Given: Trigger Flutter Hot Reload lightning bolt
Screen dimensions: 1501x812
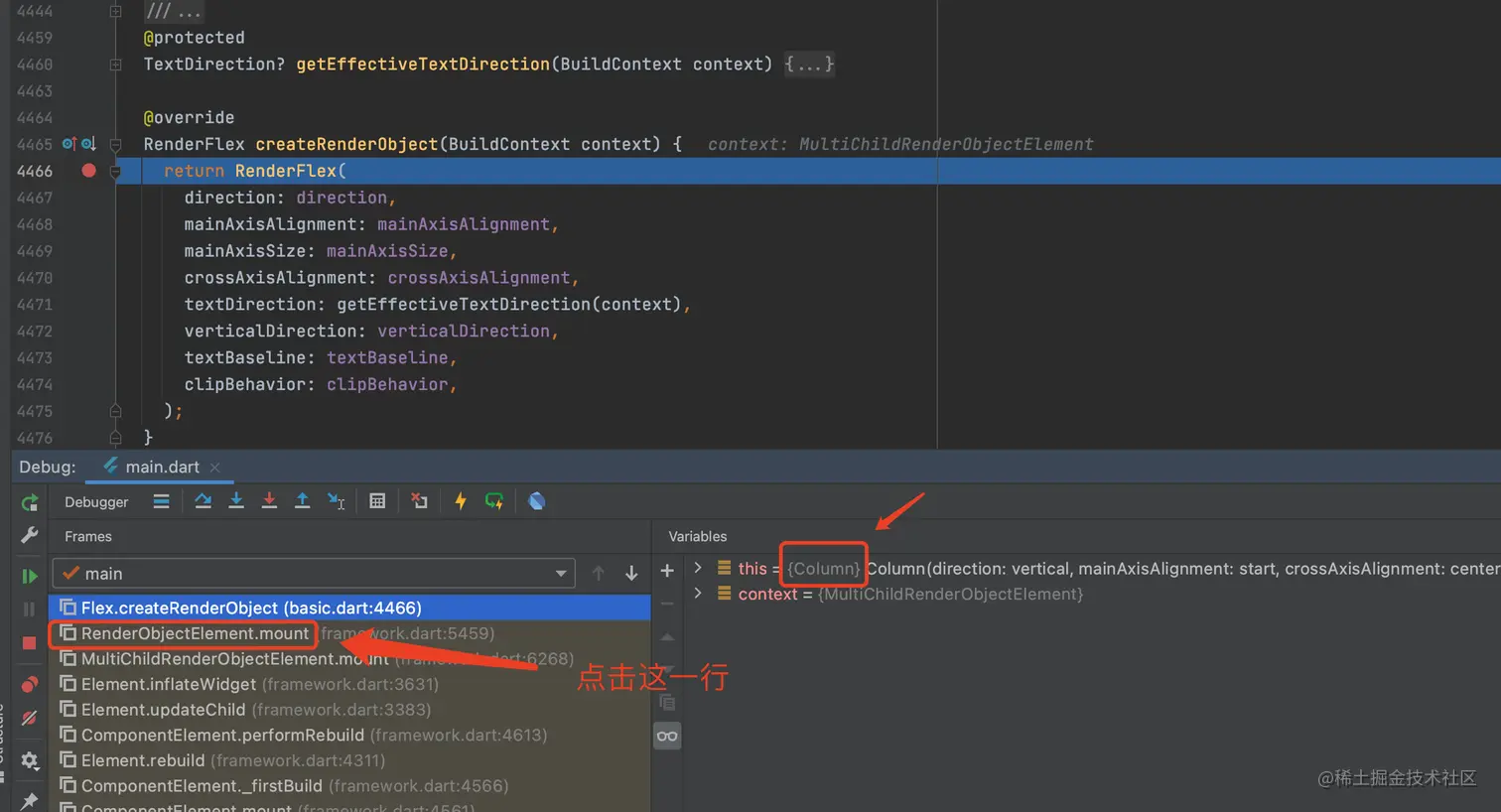Looking at the screenshot, I should click(461, 501).
